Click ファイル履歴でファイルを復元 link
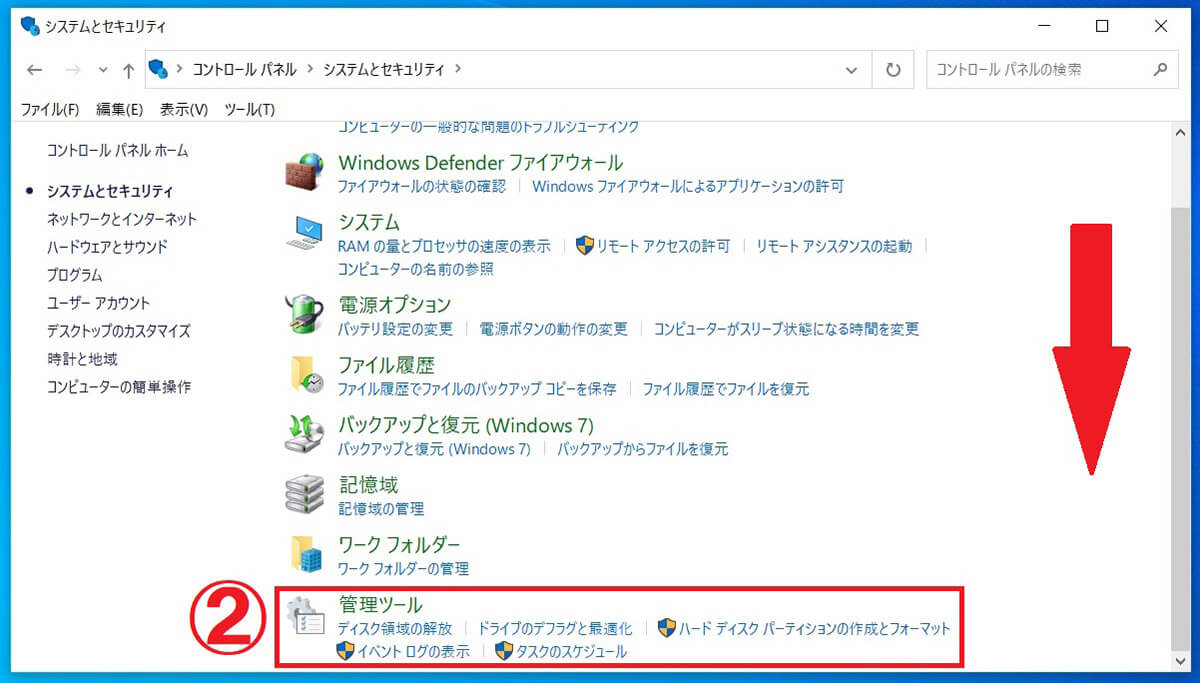 726,388
